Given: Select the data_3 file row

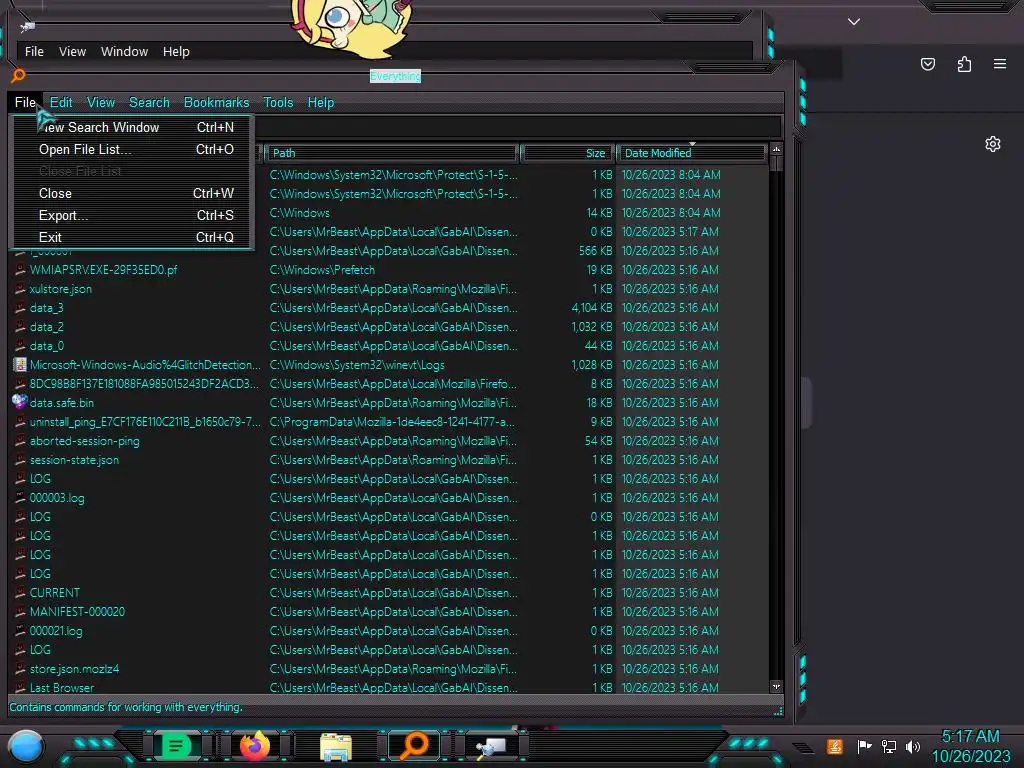Looking at the screenshot, I should [389, 308].
